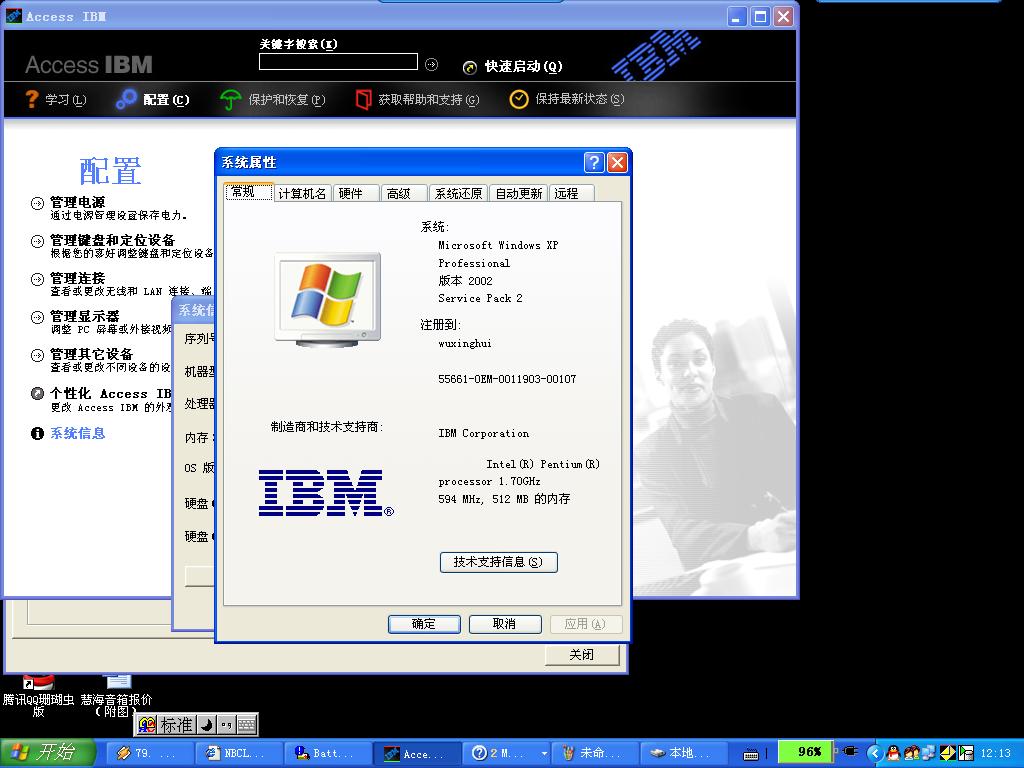Click the 系统属性 help question mark button
Viewport: 1024px width, 768px height.
click(594, 163)
